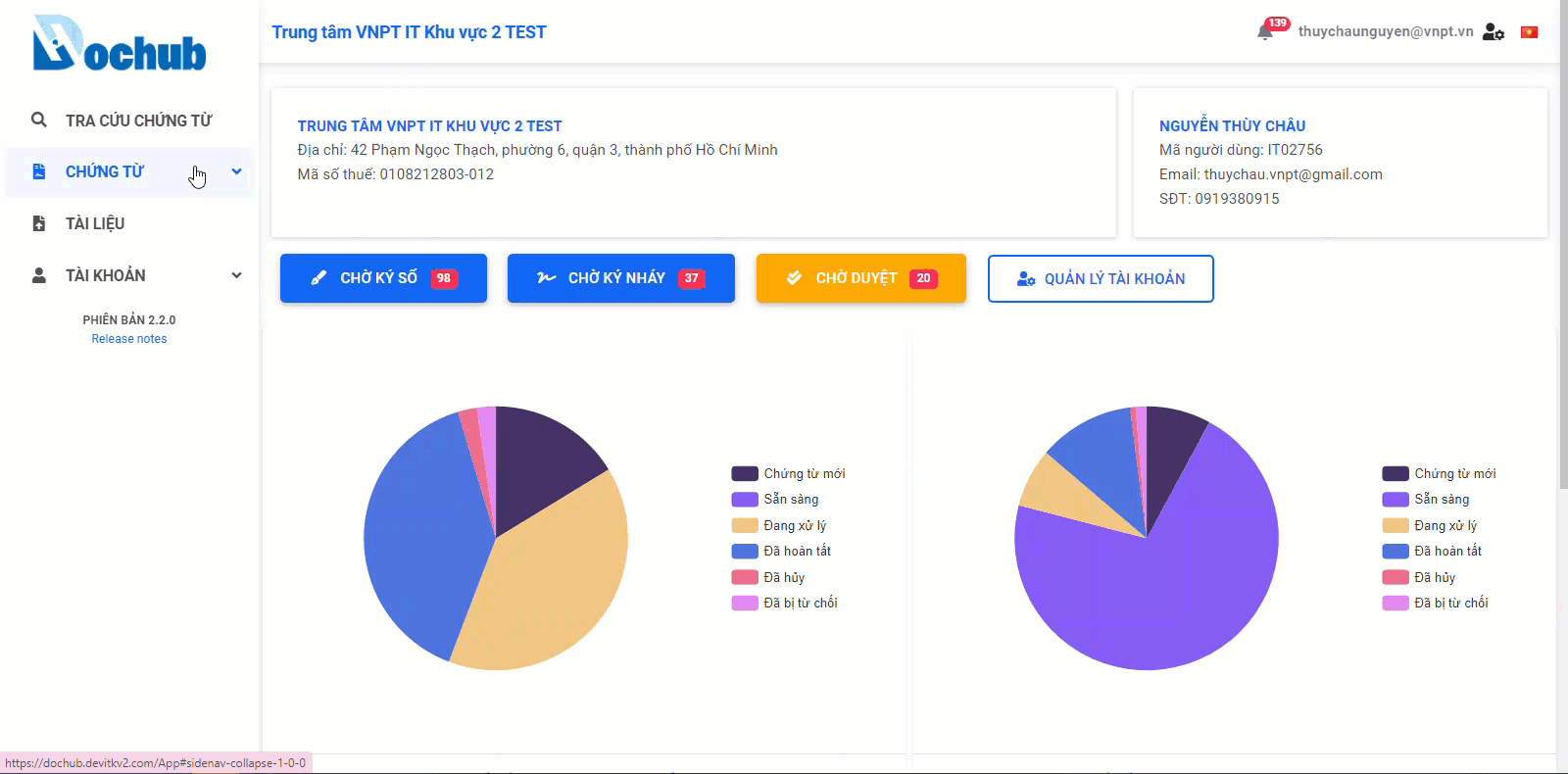Expand the CHỨNG TỪ submenu chevron
Image resolution: width=1568 pixels, height=774 pixels.
236,171
